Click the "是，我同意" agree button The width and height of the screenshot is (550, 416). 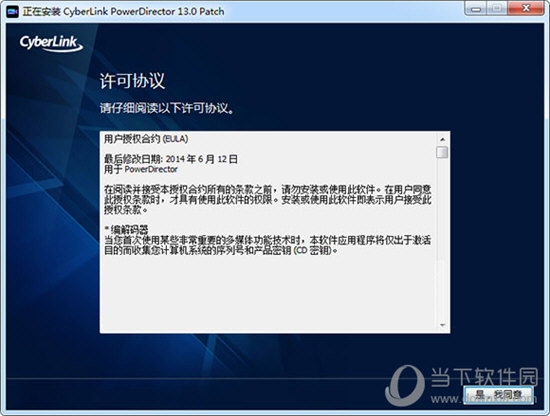pyautogui.click(x=498, y=395)
